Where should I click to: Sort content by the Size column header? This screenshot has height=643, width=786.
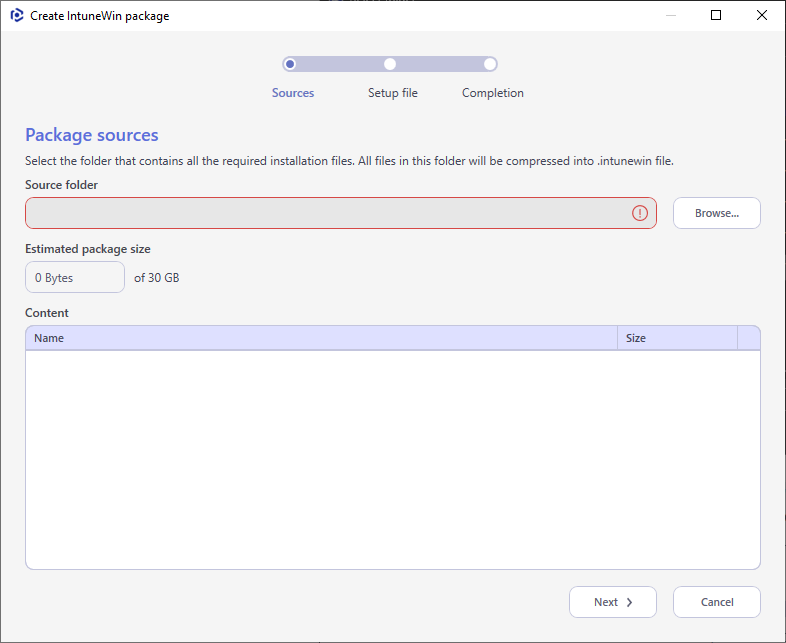point(677,338)
